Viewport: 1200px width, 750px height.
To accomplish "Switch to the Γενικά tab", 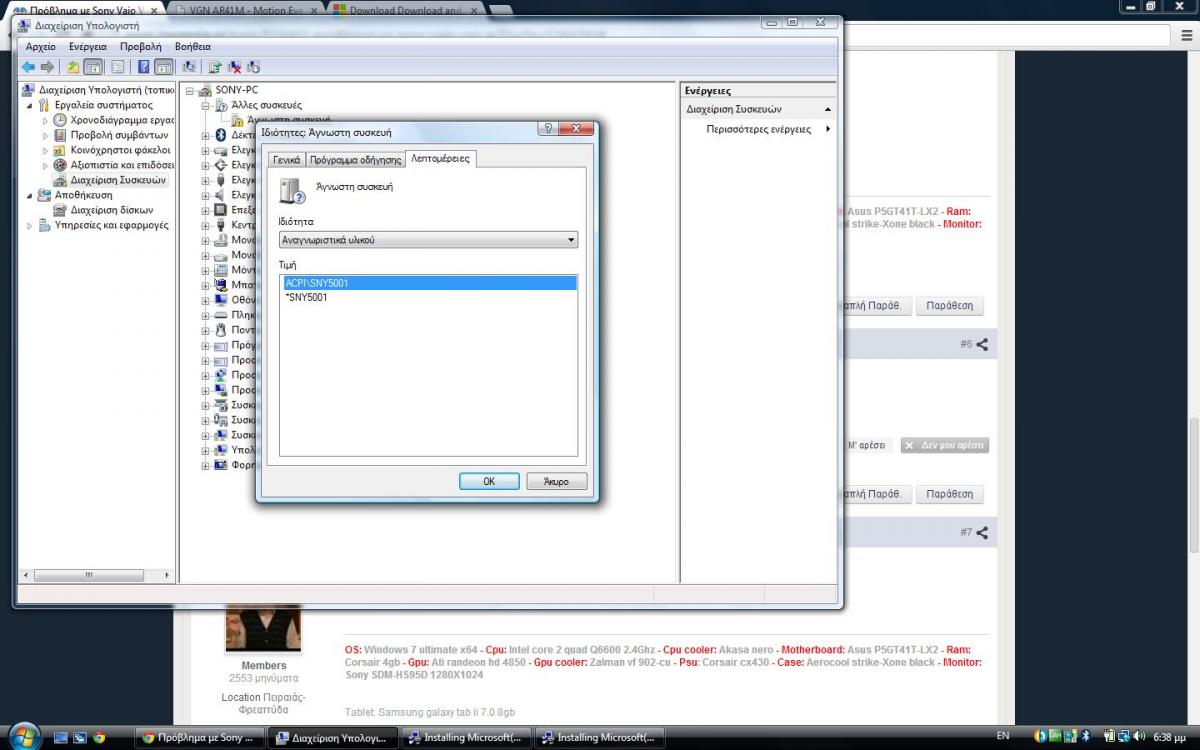I will tap(286, 160).
